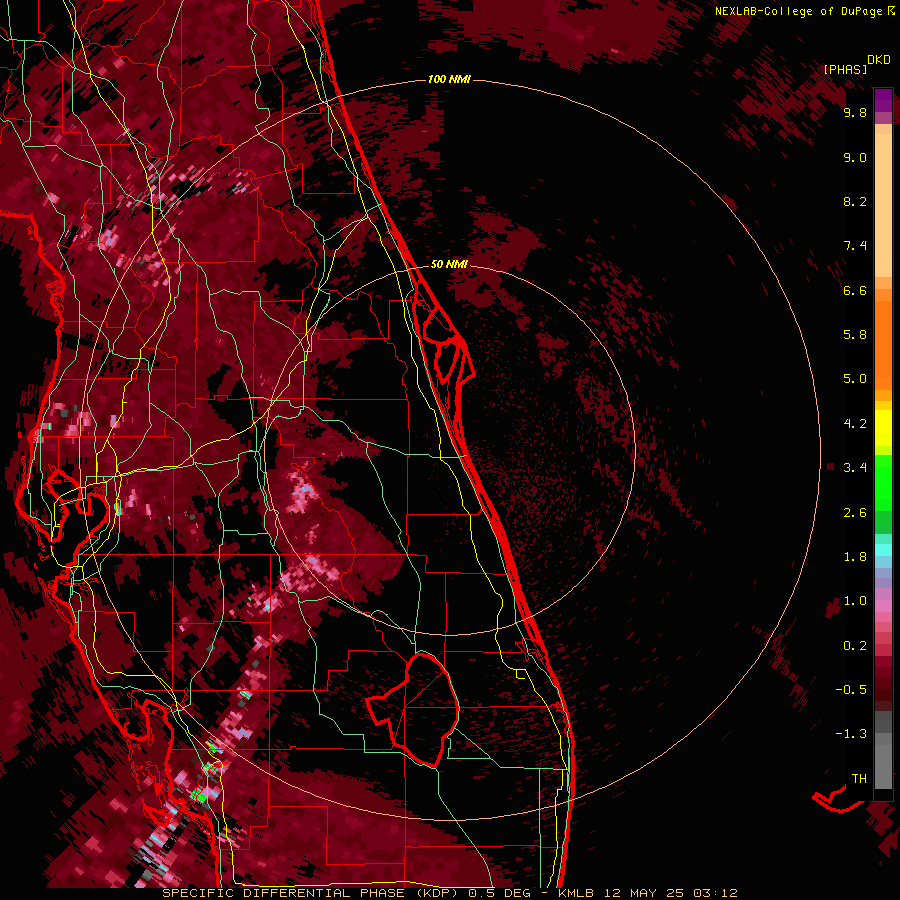Pick the bright green segment of color bar

pyautogui.click(x=883, y=483)
